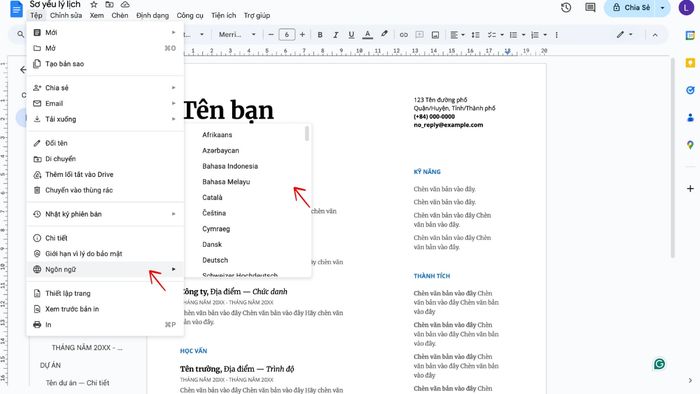Open Google Keep side panel

coord(690,63)
